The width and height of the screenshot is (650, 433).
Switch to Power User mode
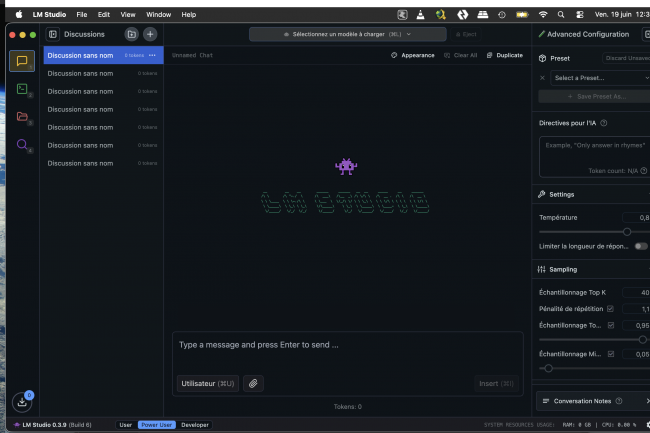[x=157, y=425]
